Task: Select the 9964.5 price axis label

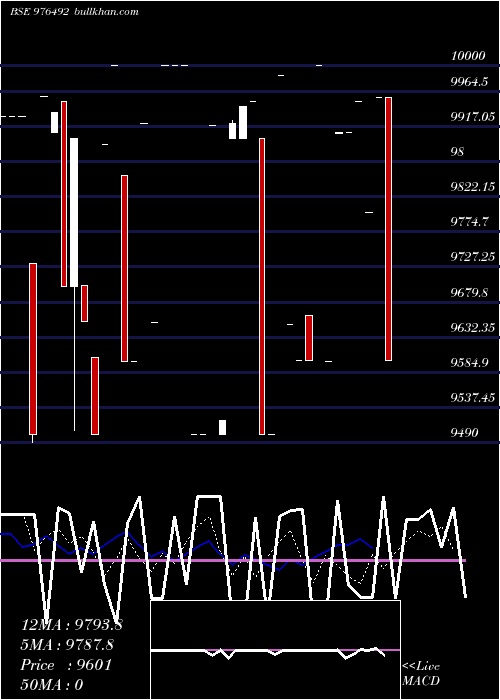Action: 469,82
